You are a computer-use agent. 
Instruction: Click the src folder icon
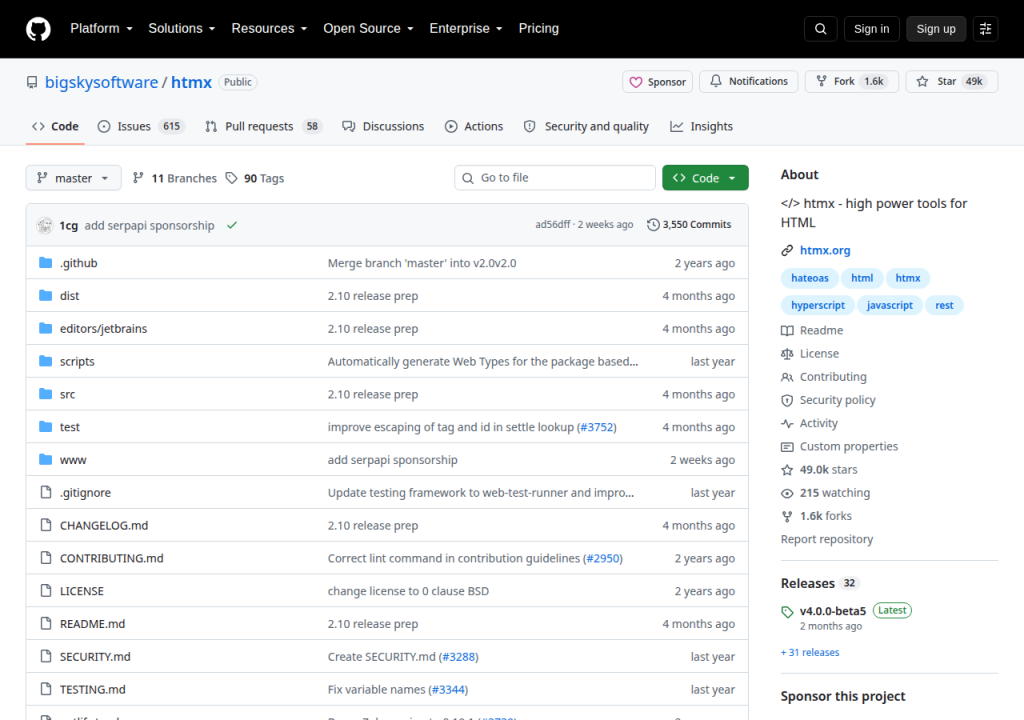[x=45, y=393]
